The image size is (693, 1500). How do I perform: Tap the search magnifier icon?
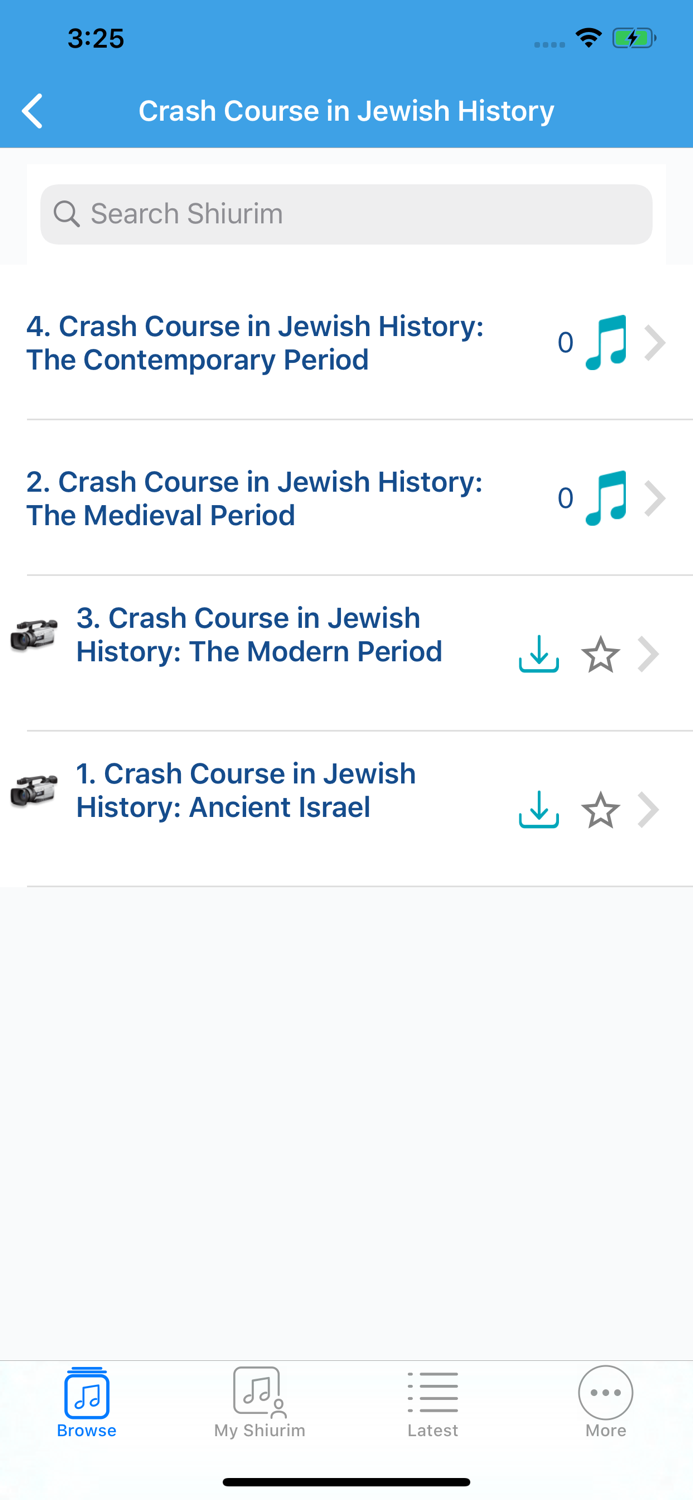(x=66, y=213)
